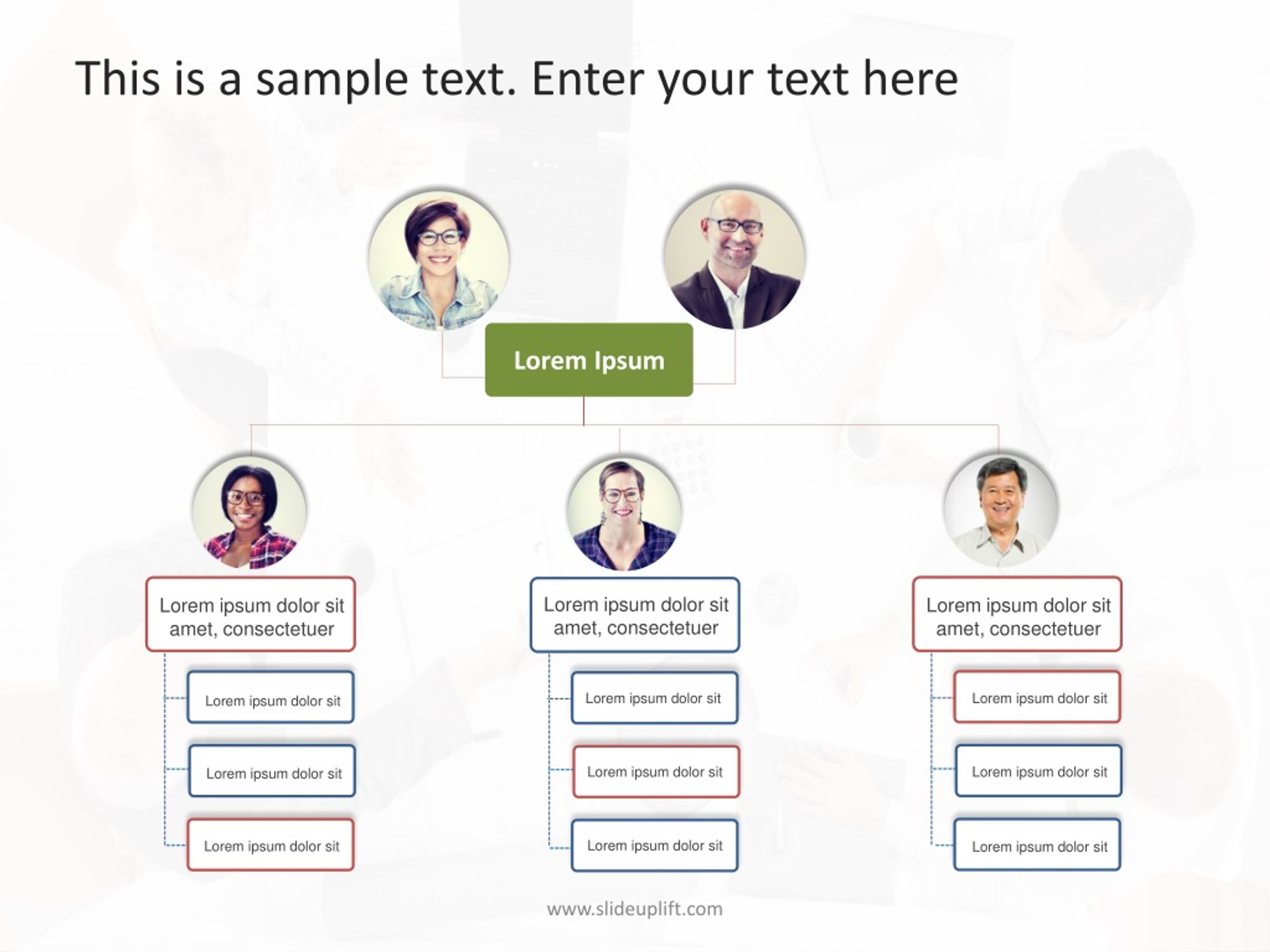Select second blue sub-box in left column
This screenshot has height=952, width=1270.
point(272,771)
